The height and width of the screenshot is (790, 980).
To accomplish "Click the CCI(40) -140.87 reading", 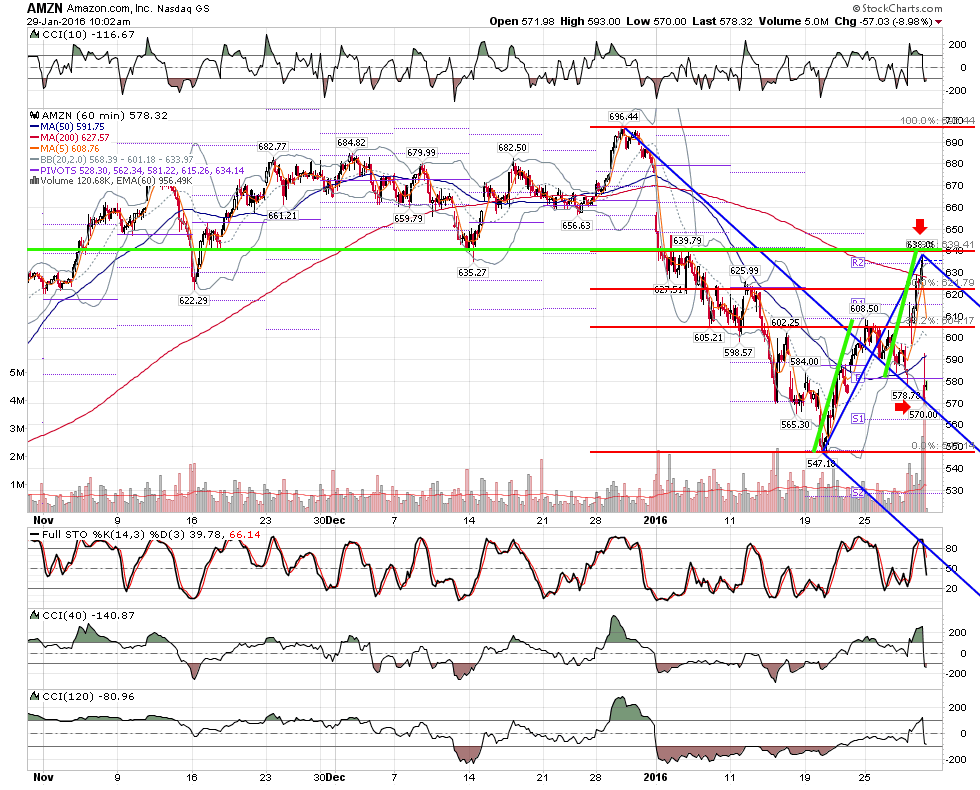I will [x=88, y=616].
